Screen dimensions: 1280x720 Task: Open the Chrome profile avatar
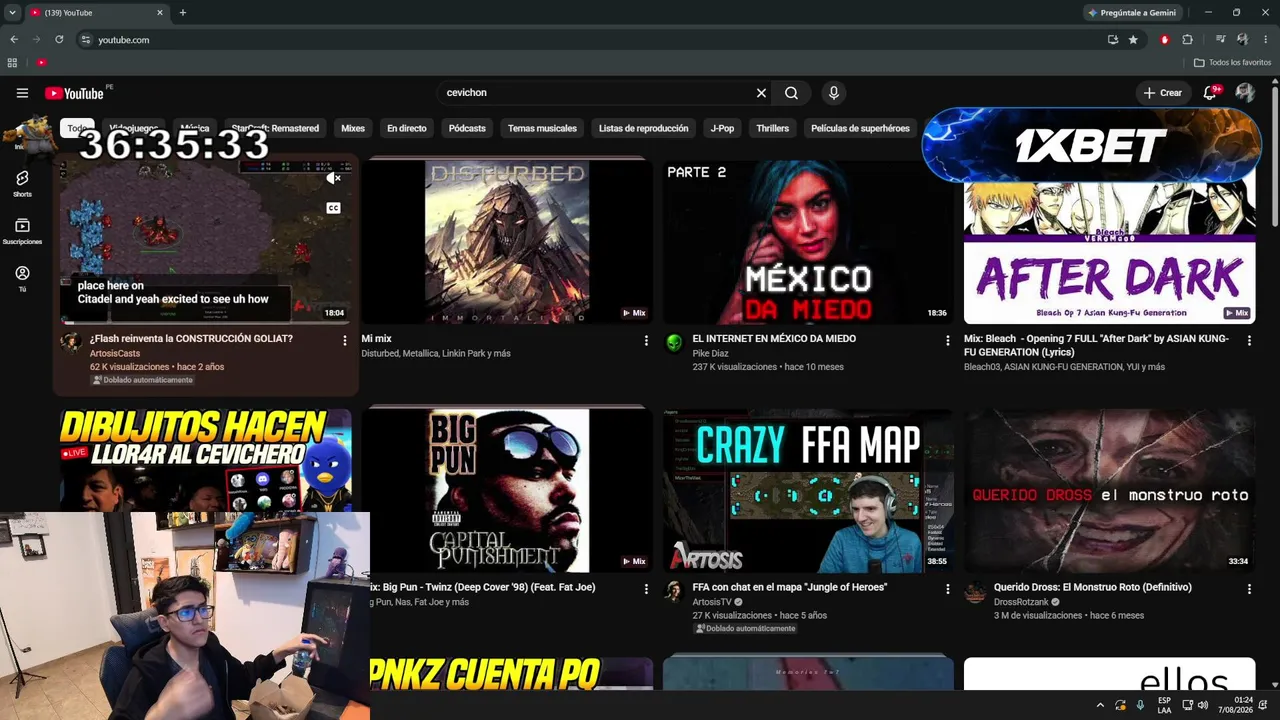pos(1242,40)
